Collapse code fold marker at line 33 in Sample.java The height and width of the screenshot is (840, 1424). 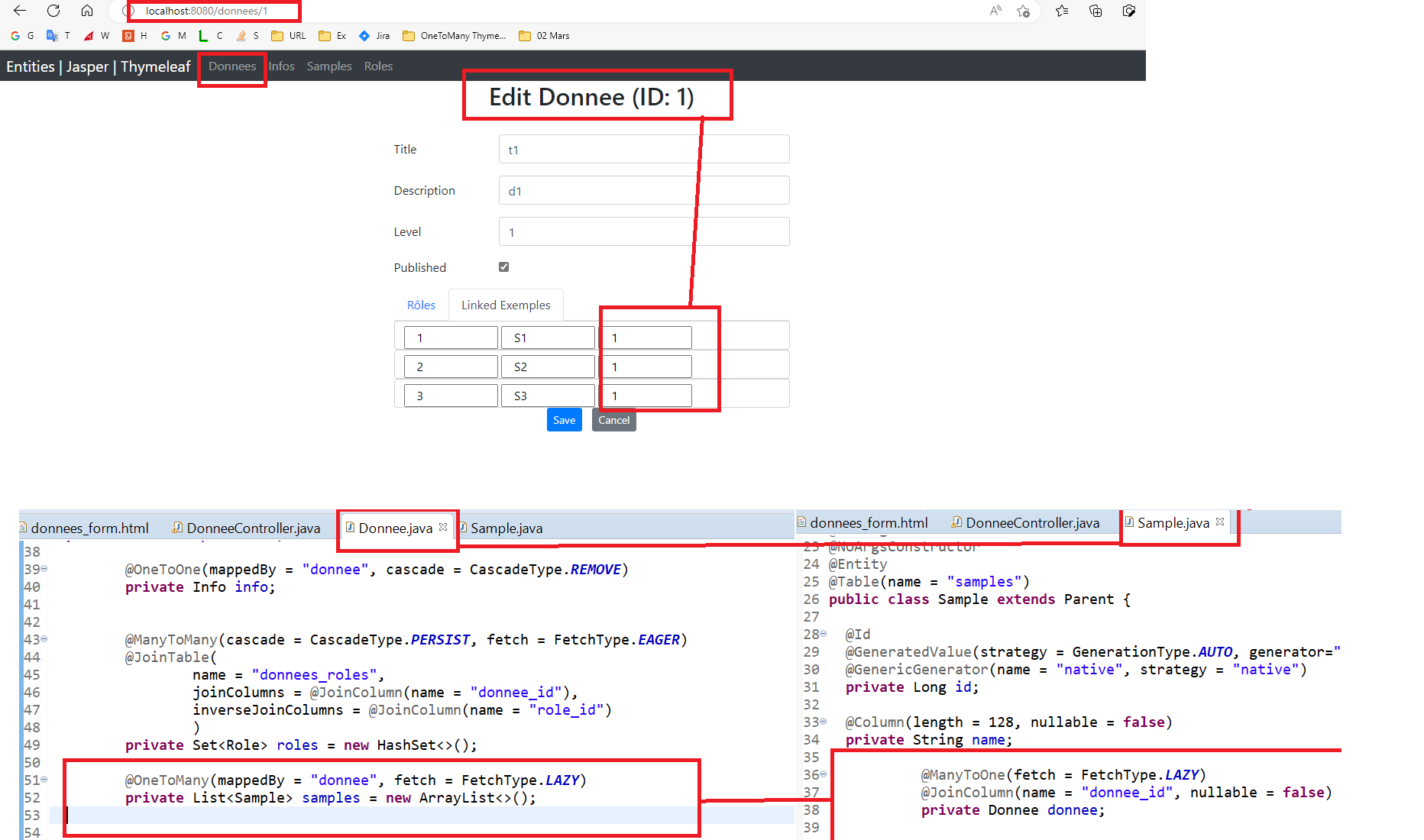pyautogui.click(x=824, y=721)
